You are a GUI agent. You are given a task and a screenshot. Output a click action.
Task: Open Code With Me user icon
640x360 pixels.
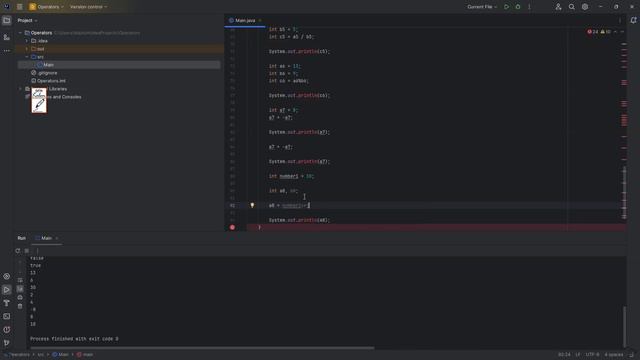click(x=558, y=7)
